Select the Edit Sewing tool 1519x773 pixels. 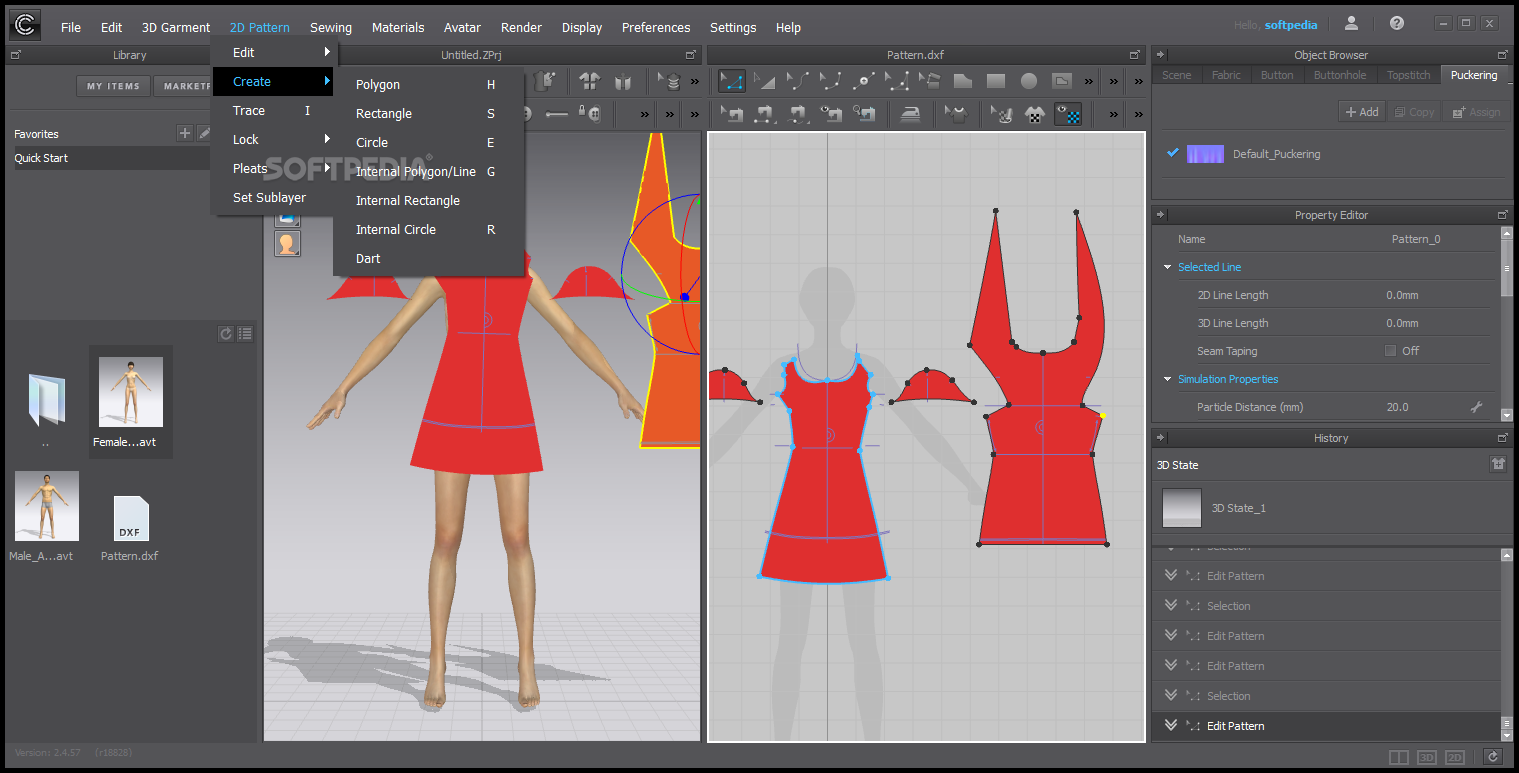pos(732,113)
